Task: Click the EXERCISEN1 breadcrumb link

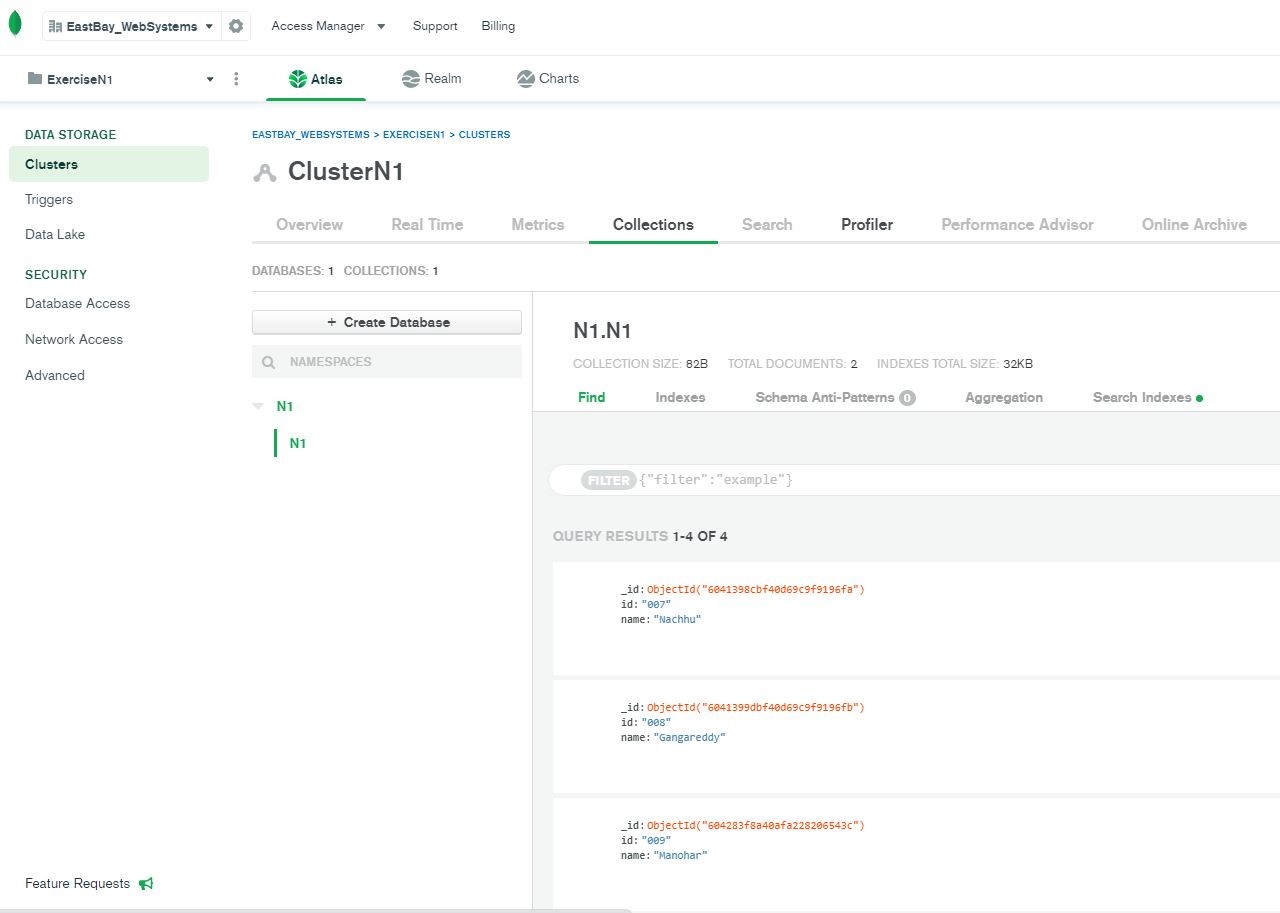Action: tap(414, 134)
